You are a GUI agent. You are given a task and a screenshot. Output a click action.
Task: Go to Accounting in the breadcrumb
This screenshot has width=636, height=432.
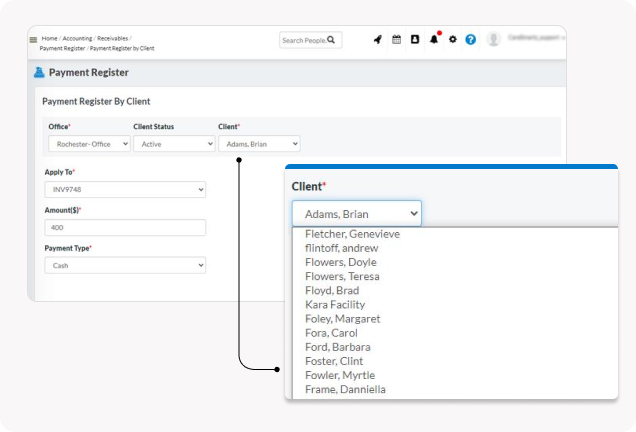point(77,38)
